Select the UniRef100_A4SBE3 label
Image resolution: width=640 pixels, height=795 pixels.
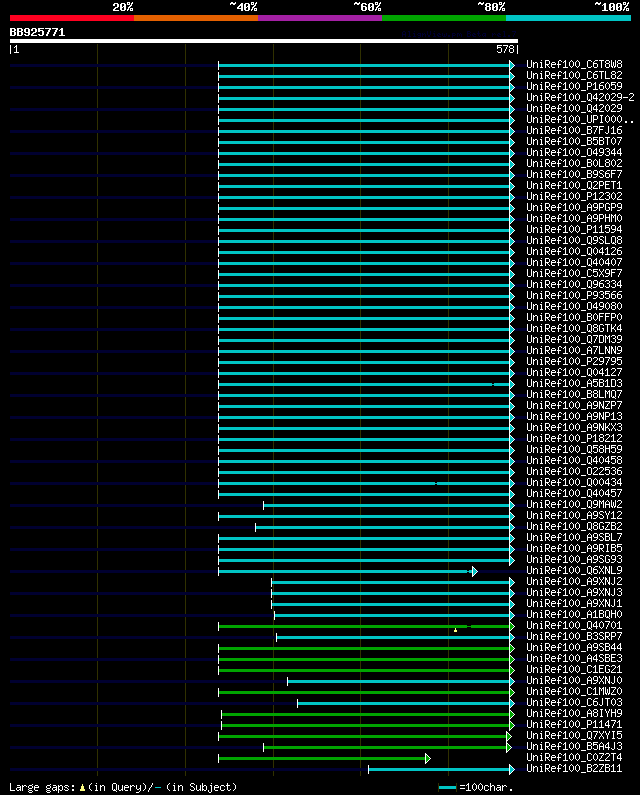tap(574, 659)
